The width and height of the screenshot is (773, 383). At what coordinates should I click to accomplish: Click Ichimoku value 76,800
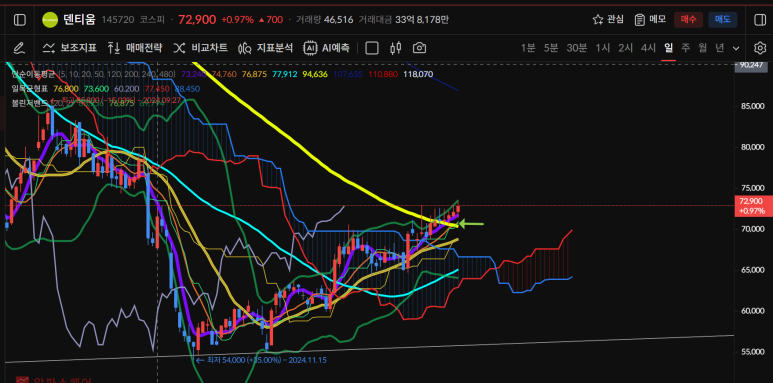(66, 89)
